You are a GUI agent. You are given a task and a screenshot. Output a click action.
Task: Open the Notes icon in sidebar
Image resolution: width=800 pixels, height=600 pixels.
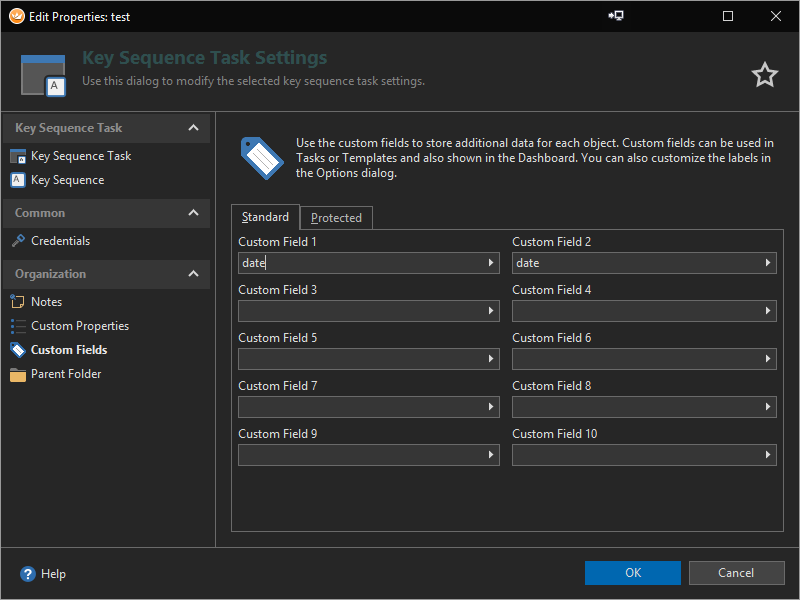pos(18,302)
